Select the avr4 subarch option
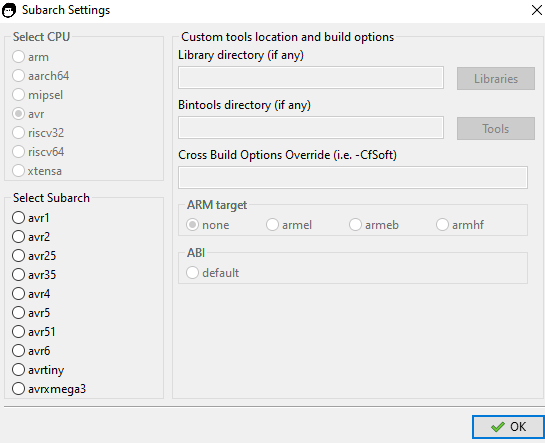Screen dimensions: 545x443 [31, 294]
